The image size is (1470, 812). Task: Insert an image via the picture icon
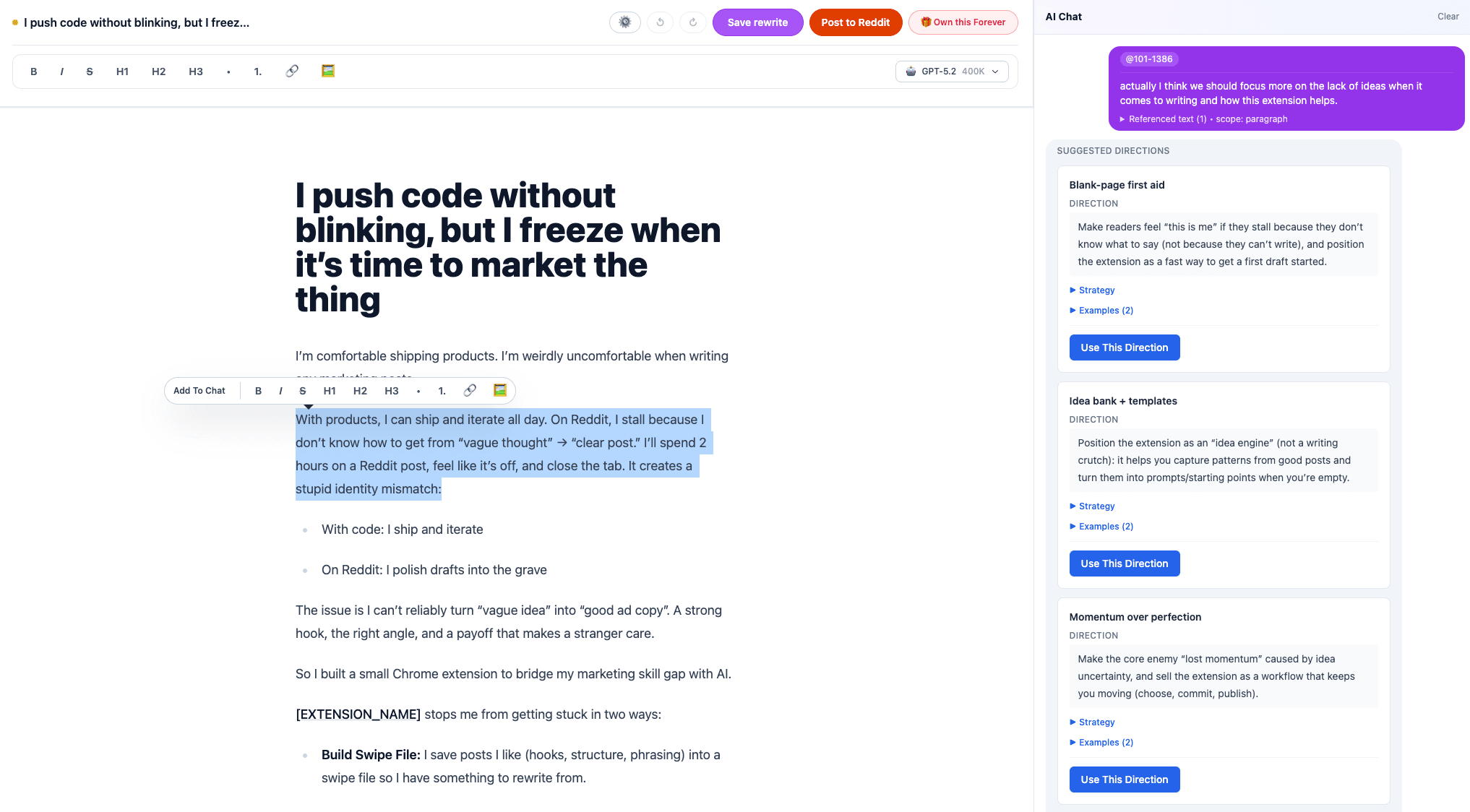tap(327, 71)
